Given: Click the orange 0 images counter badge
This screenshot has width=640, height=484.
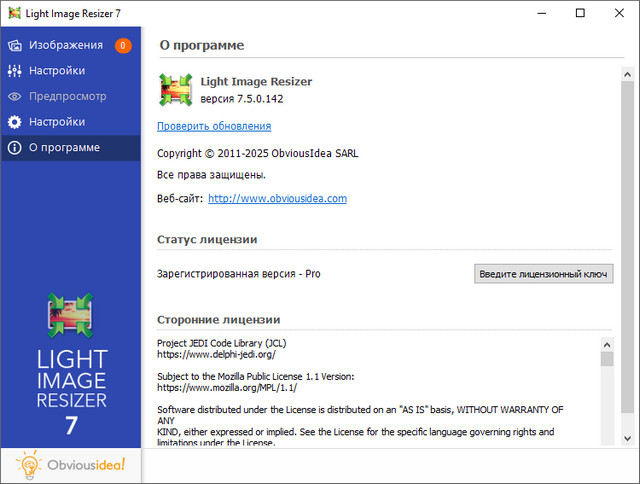Looking at the screenshot, I should pyautogui.click(x=123, y=45).
